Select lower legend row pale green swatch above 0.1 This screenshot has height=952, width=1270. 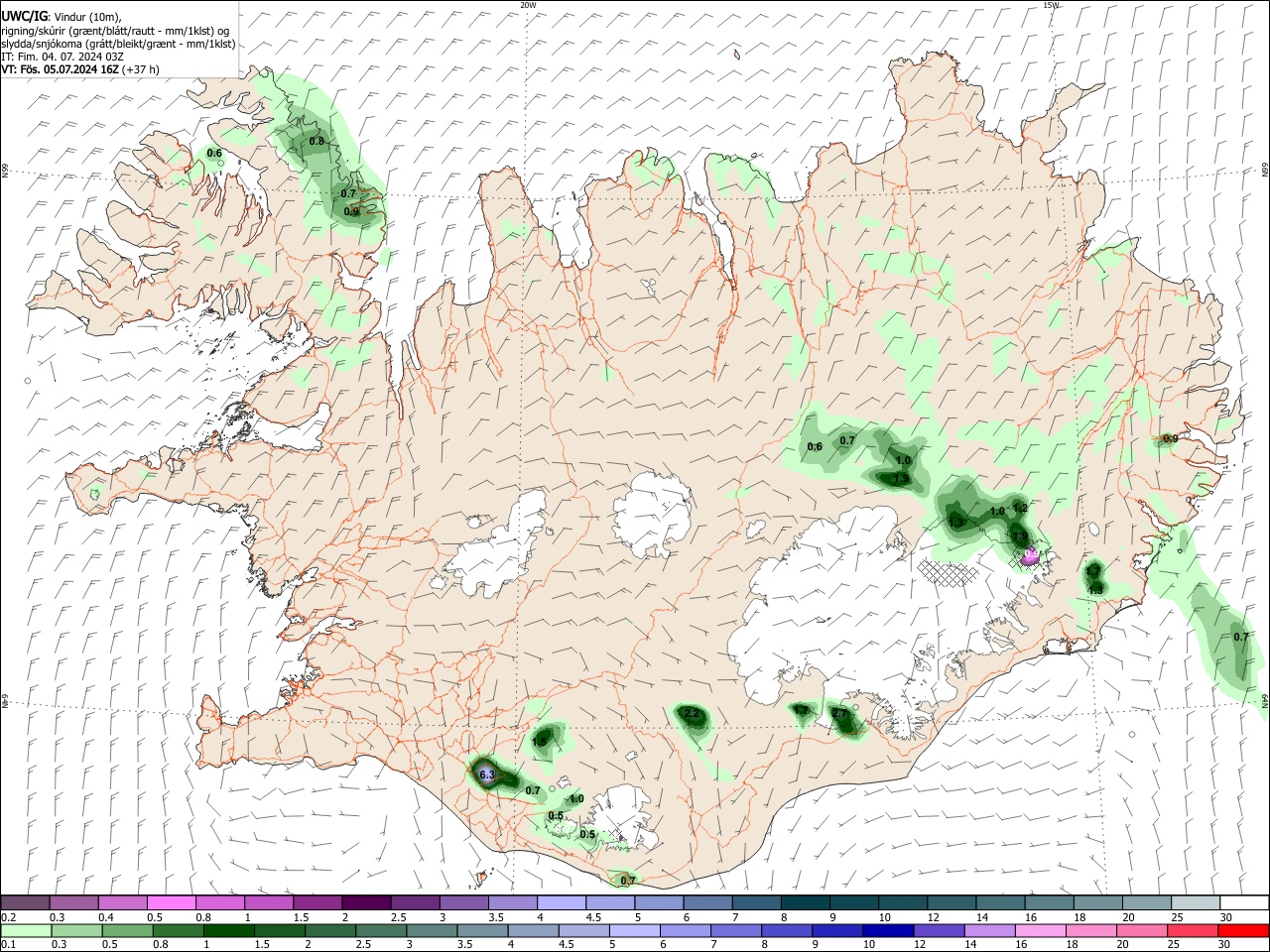tap(25, 930)
